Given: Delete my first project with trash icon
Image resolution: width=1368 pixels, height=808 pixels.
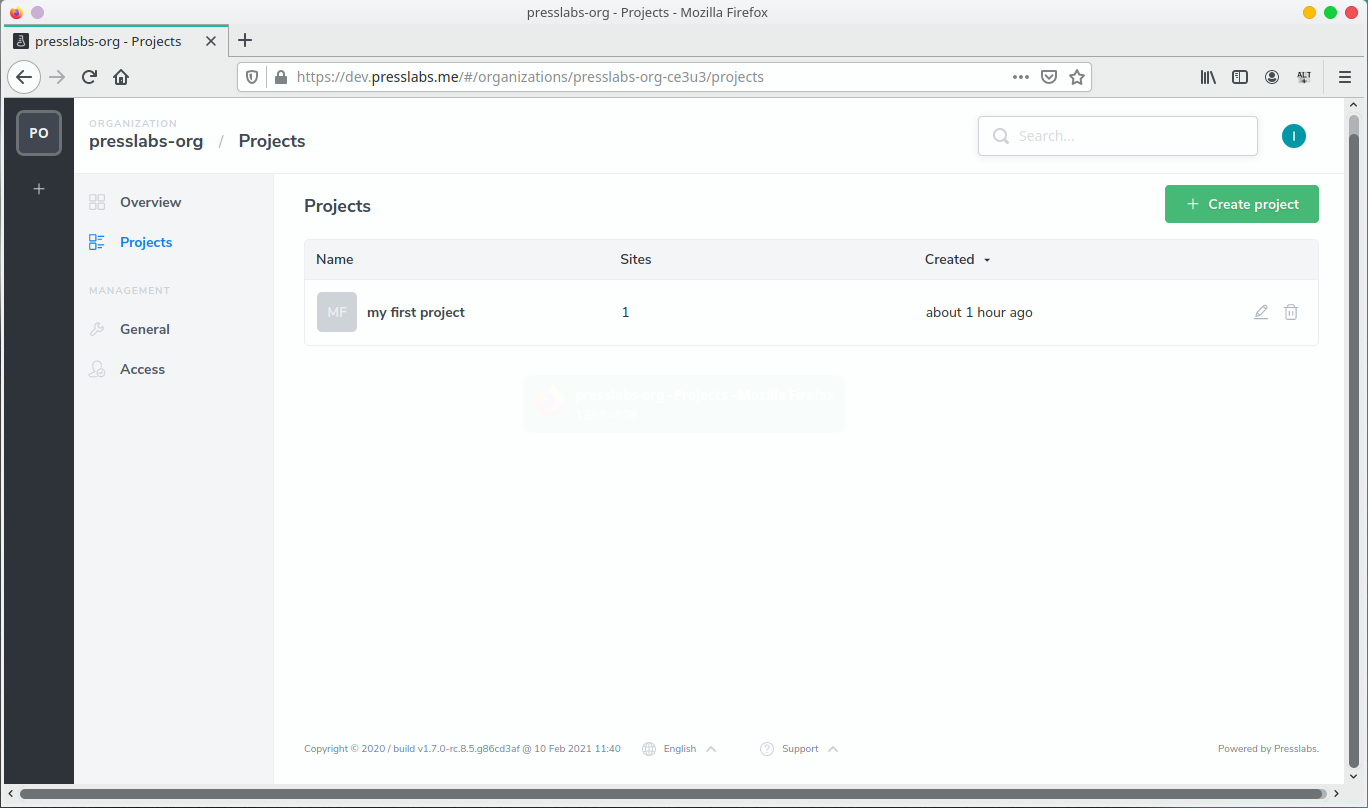Looking at the screenshot, I should point(1291,312).
